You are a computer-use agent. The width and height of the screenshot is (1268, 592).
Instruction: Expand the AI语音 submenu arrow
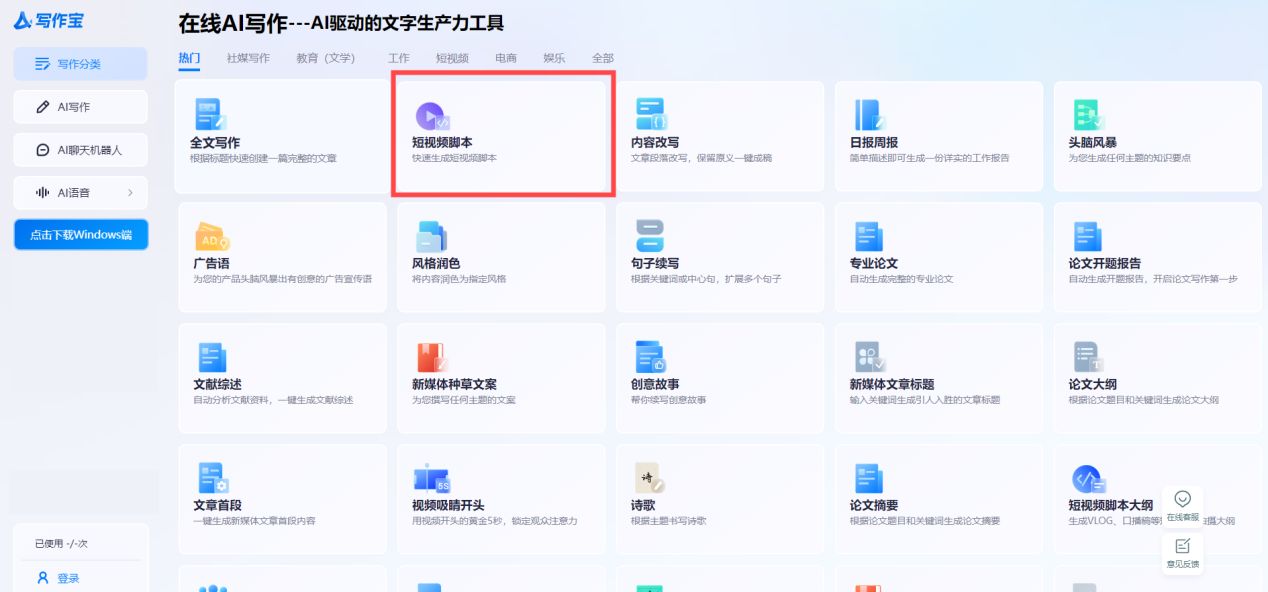[x=130, y=192]
